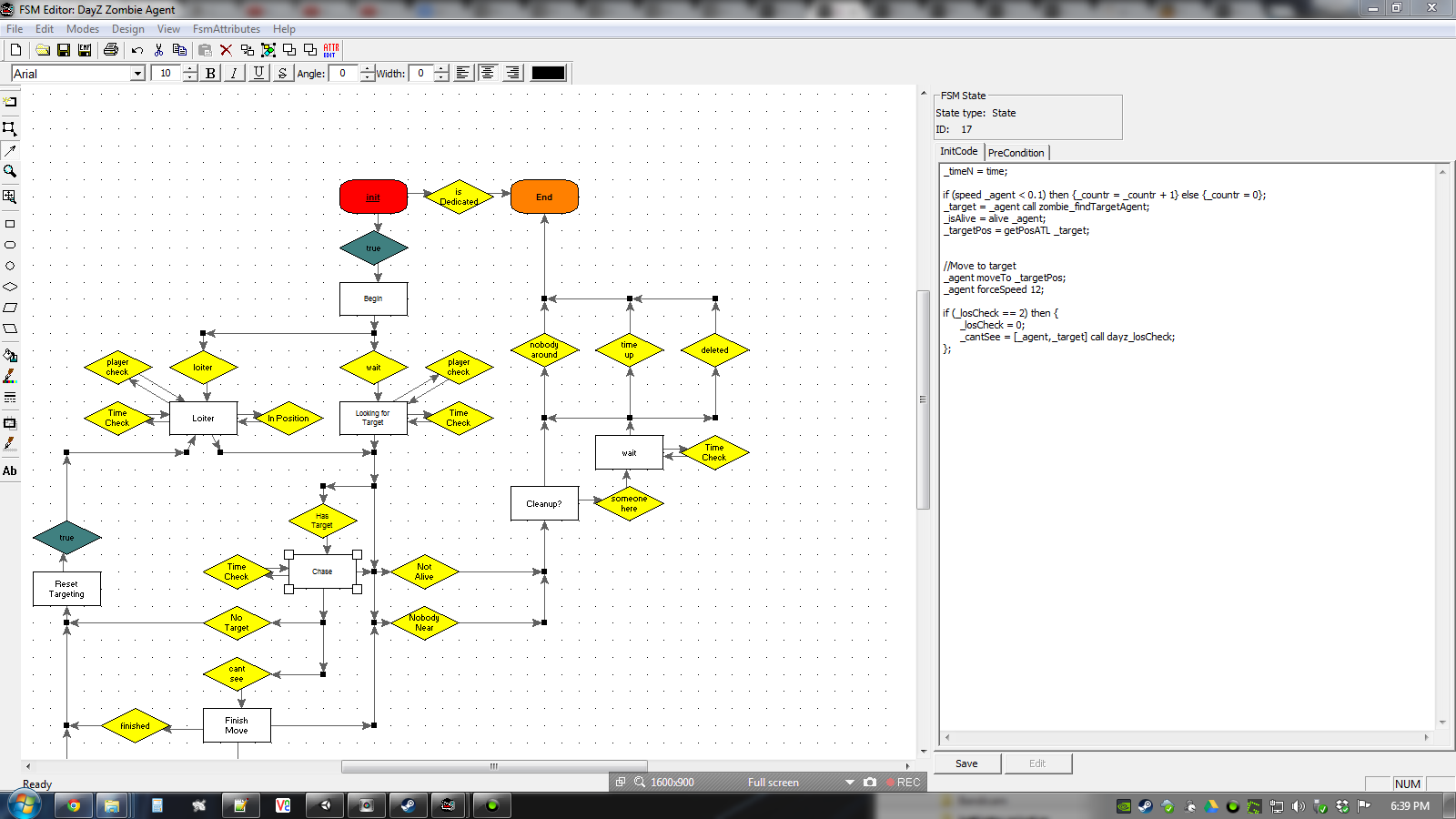Select the magnifier zoom tool
1456x819 pixels.
pos(10,171)
